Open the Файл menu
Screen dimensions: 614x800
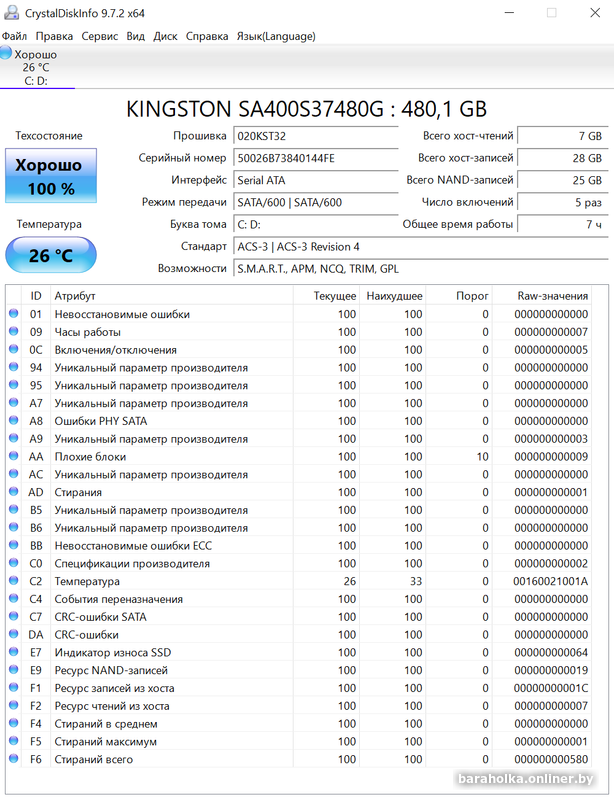[x=14, y=36]
